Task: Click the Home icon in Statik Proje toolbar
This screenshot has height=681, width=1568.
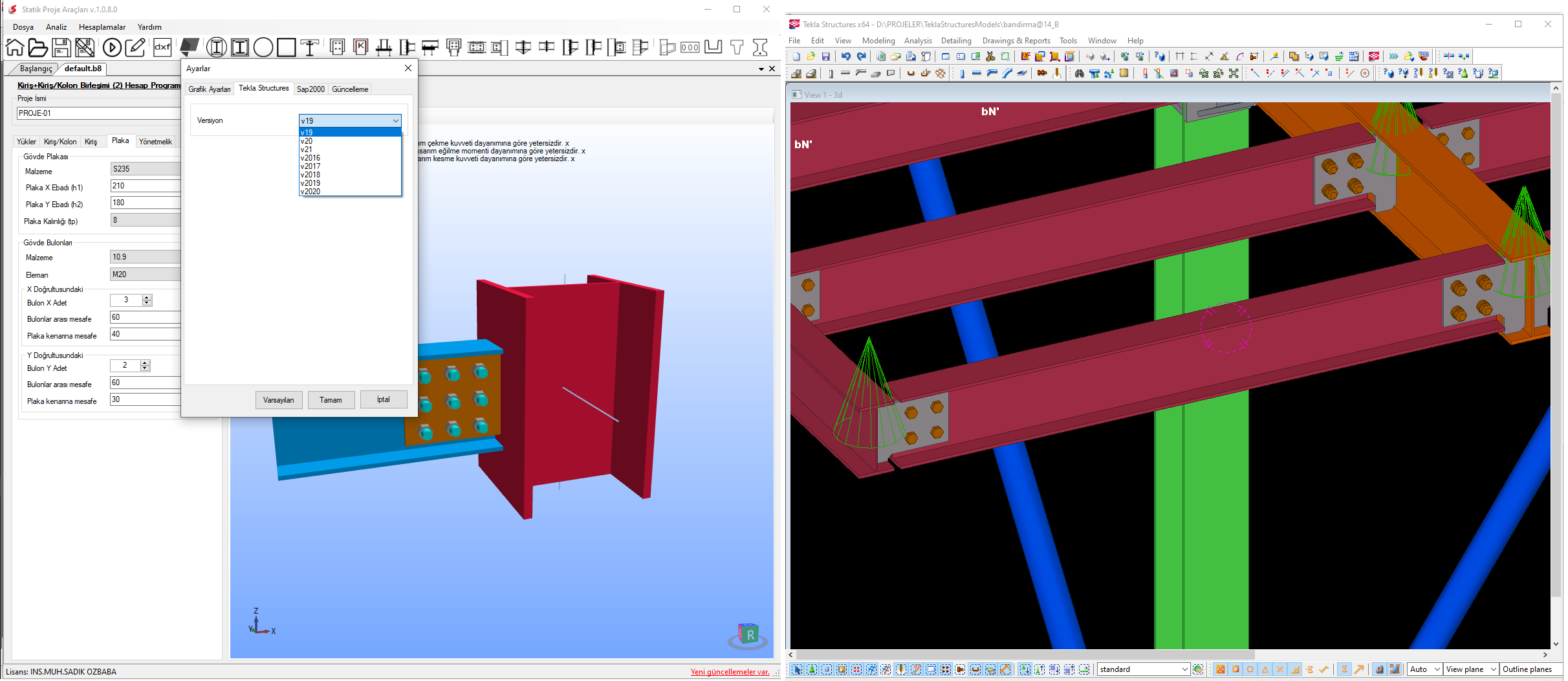Action: click(x=15, y=47)
